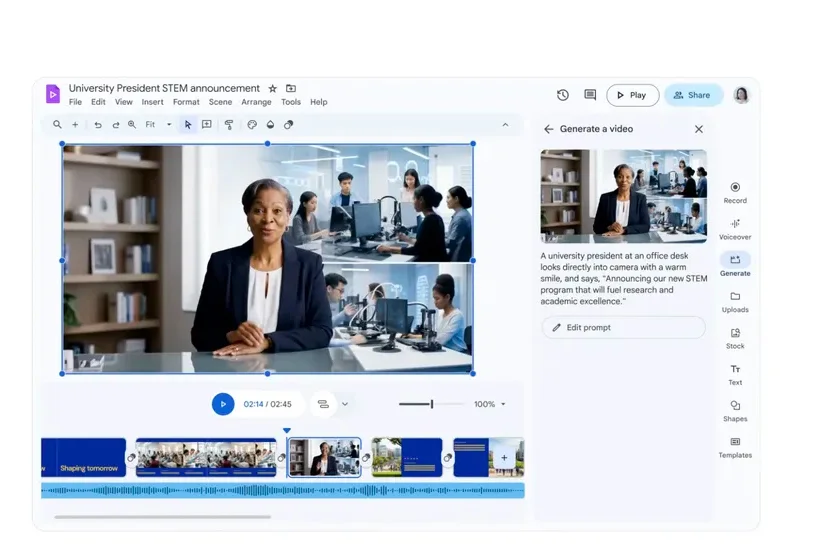Open the Shapes panel
The height and width of the screenshot is (558, 837).
735,410
